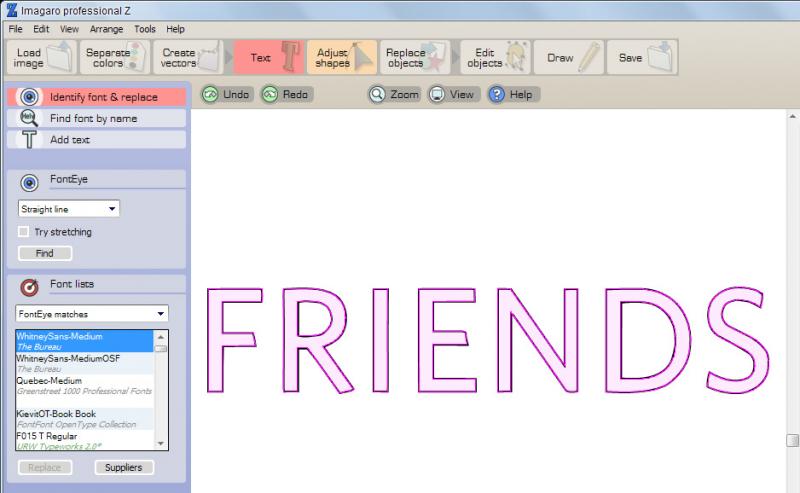Select the Draw pencil toolbar step
Image resolution: width=800 pixels, height=493 pixels.
[569, 58]
